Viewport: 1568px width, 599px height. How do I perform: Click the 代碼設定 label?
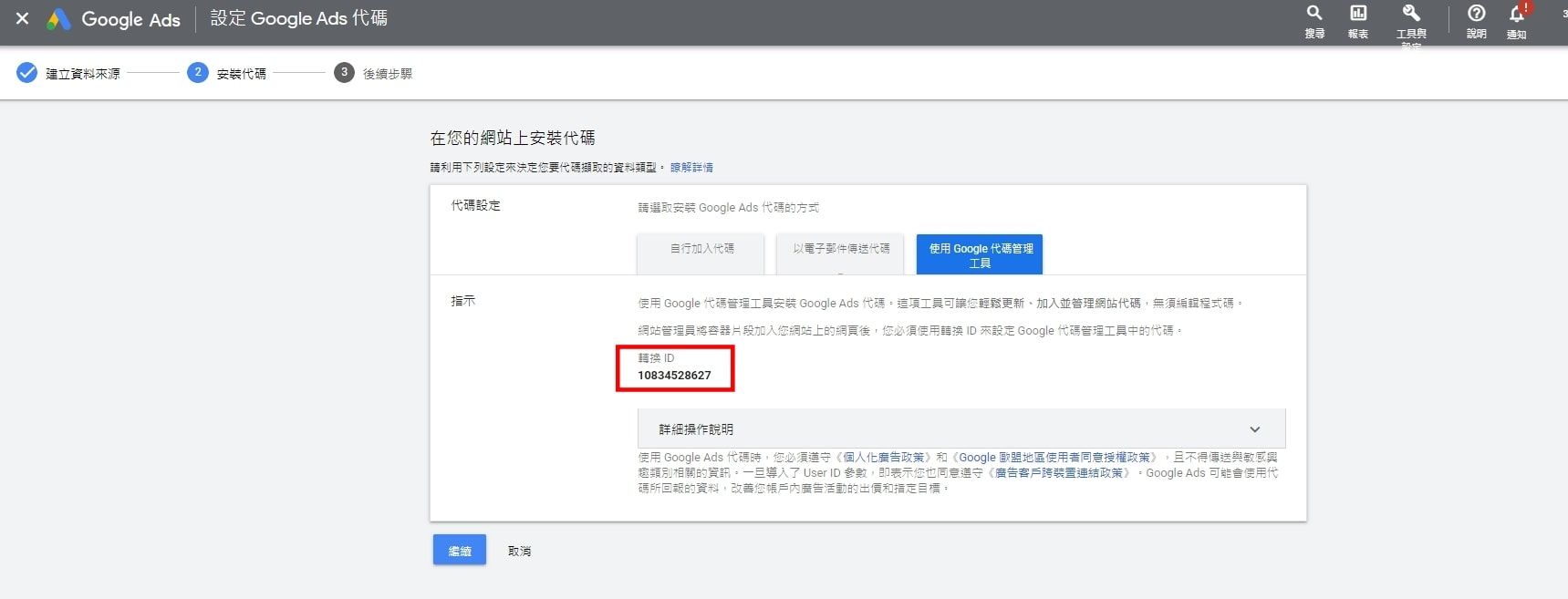point(475,206)
